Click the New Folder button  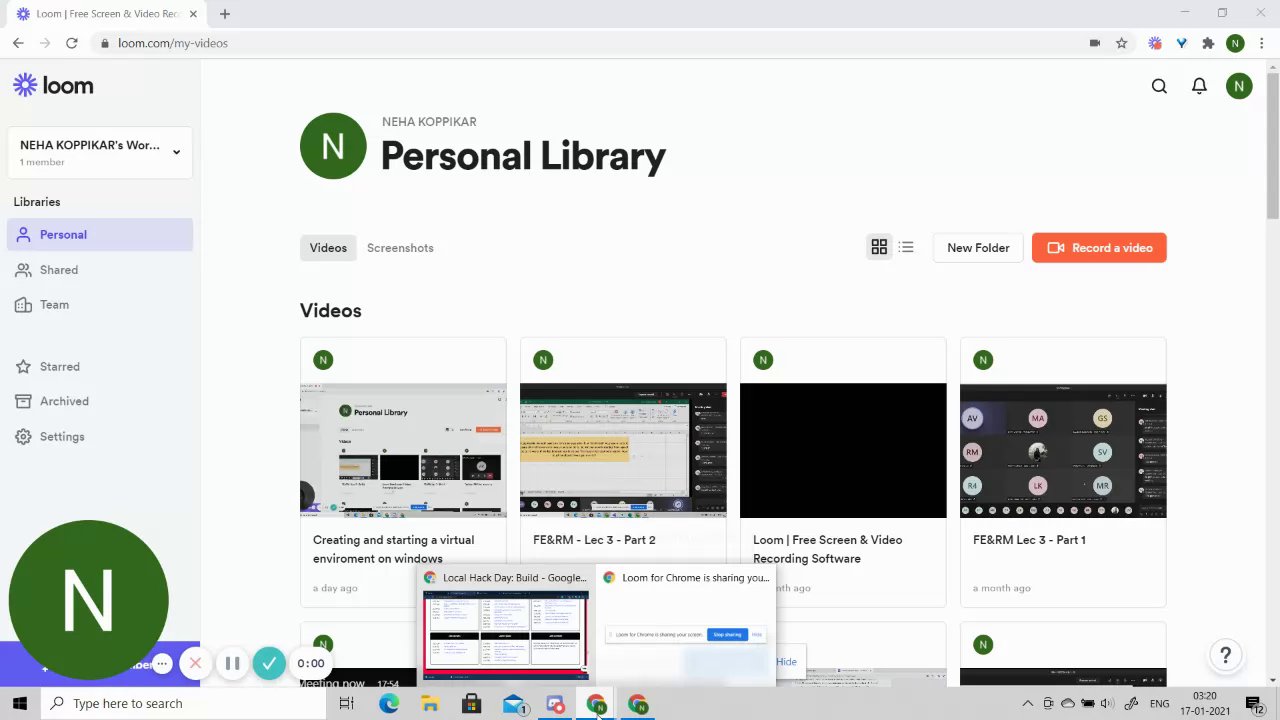point(978,248)
